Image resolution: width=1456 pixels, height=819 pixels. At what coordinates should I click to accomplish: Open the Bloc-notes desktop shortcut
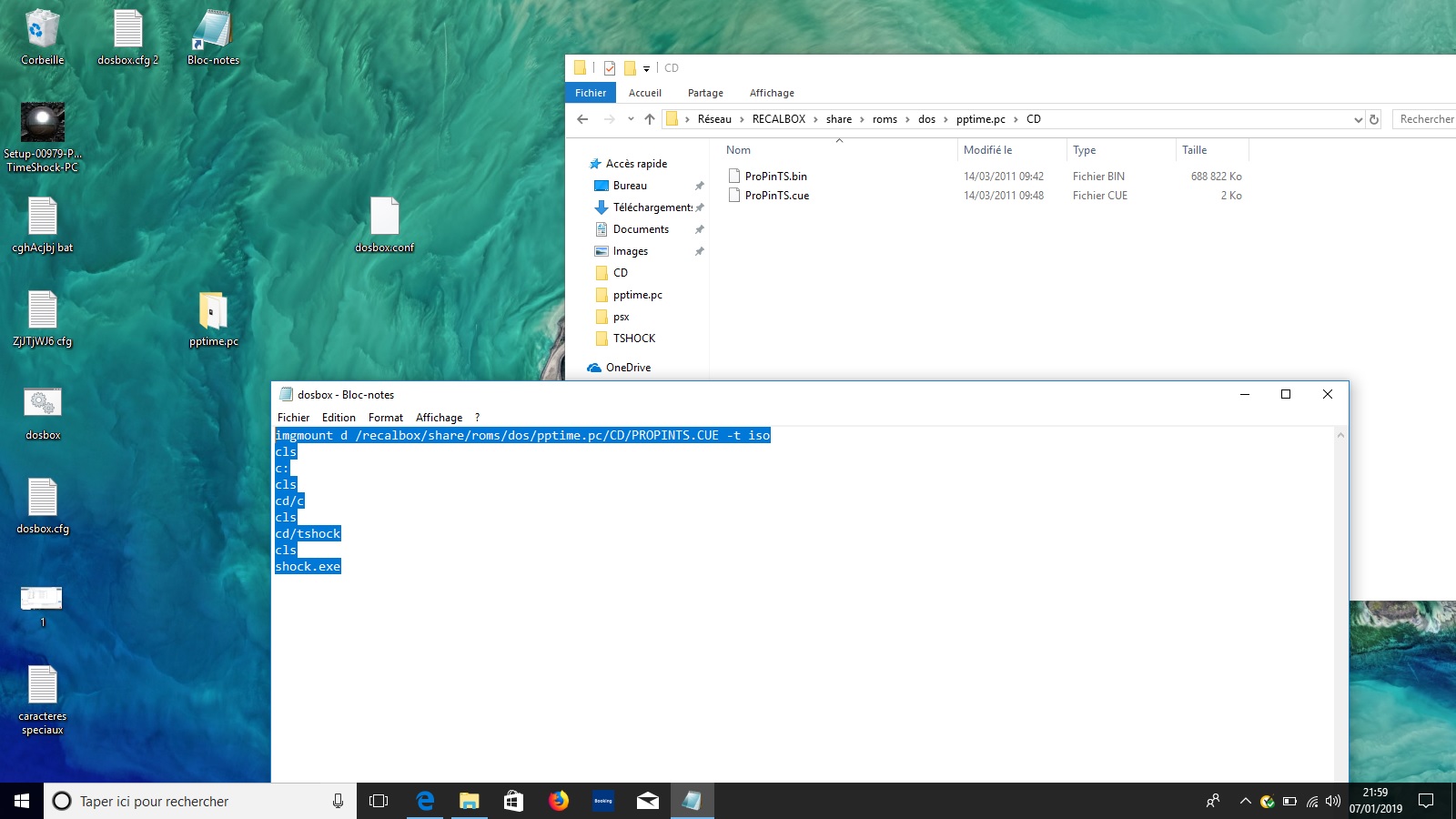pyautogui.click(x=213, y=37)
